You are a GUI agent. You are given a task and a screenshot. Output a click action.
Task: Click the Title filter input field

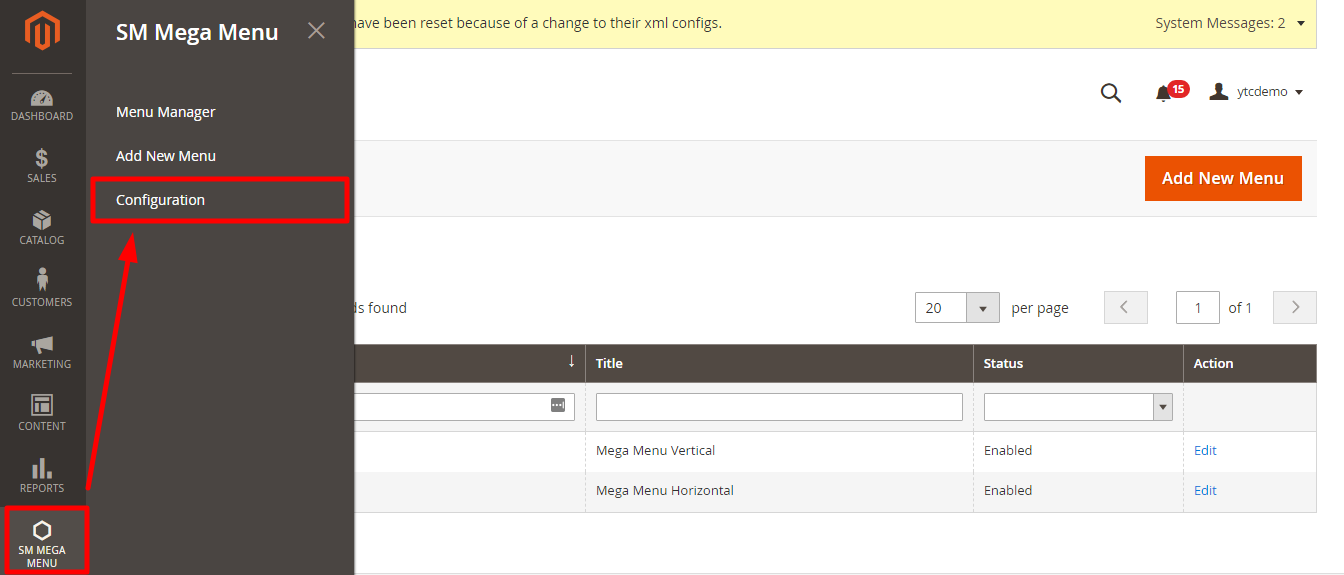tap(779, 406)
